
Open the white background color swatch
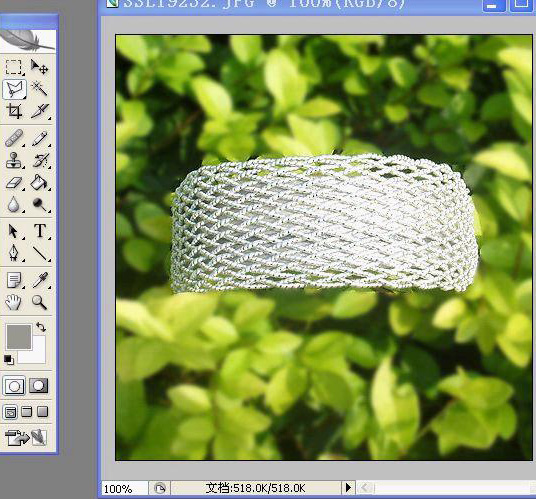pyautogui.click(x=36, y=354)
